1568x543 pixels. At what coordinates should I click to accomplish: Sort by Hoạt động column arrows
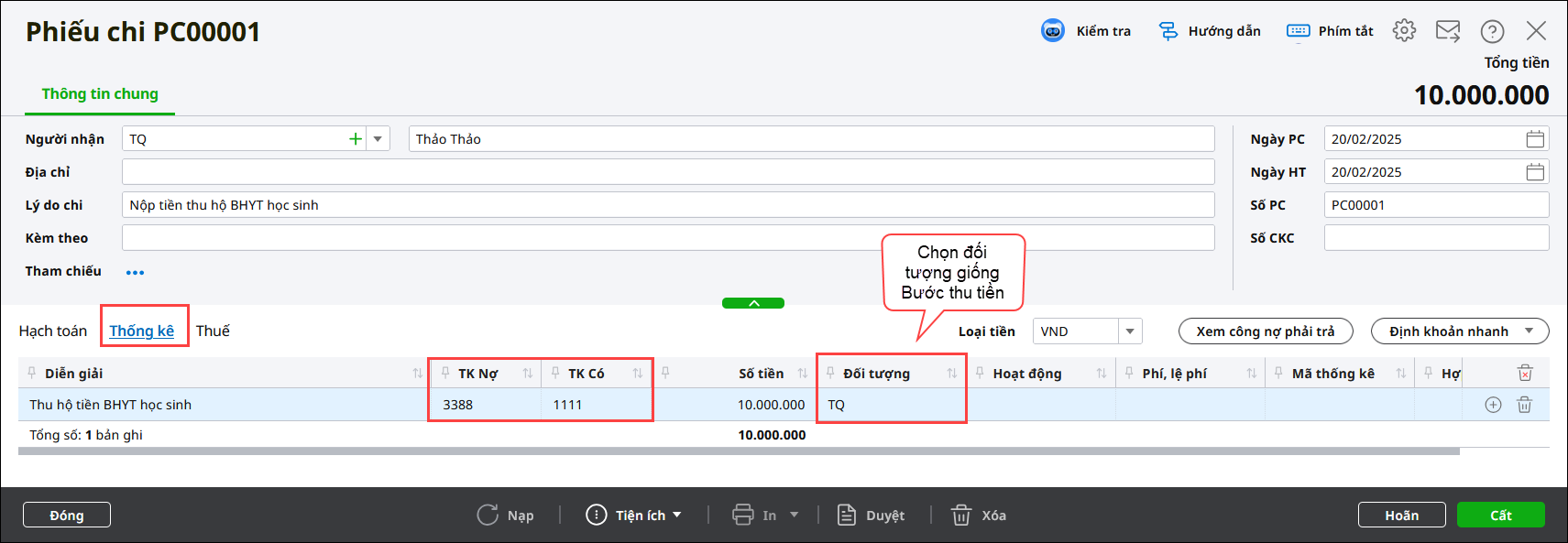[1102, 374]
